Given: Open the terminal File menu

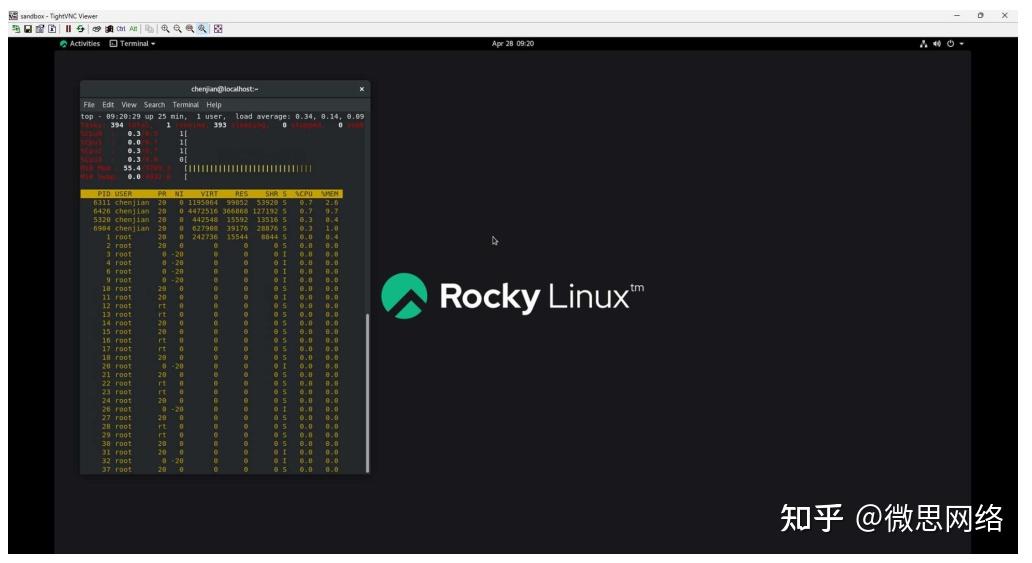Looking at the screenshot, I should click(89, 105).
